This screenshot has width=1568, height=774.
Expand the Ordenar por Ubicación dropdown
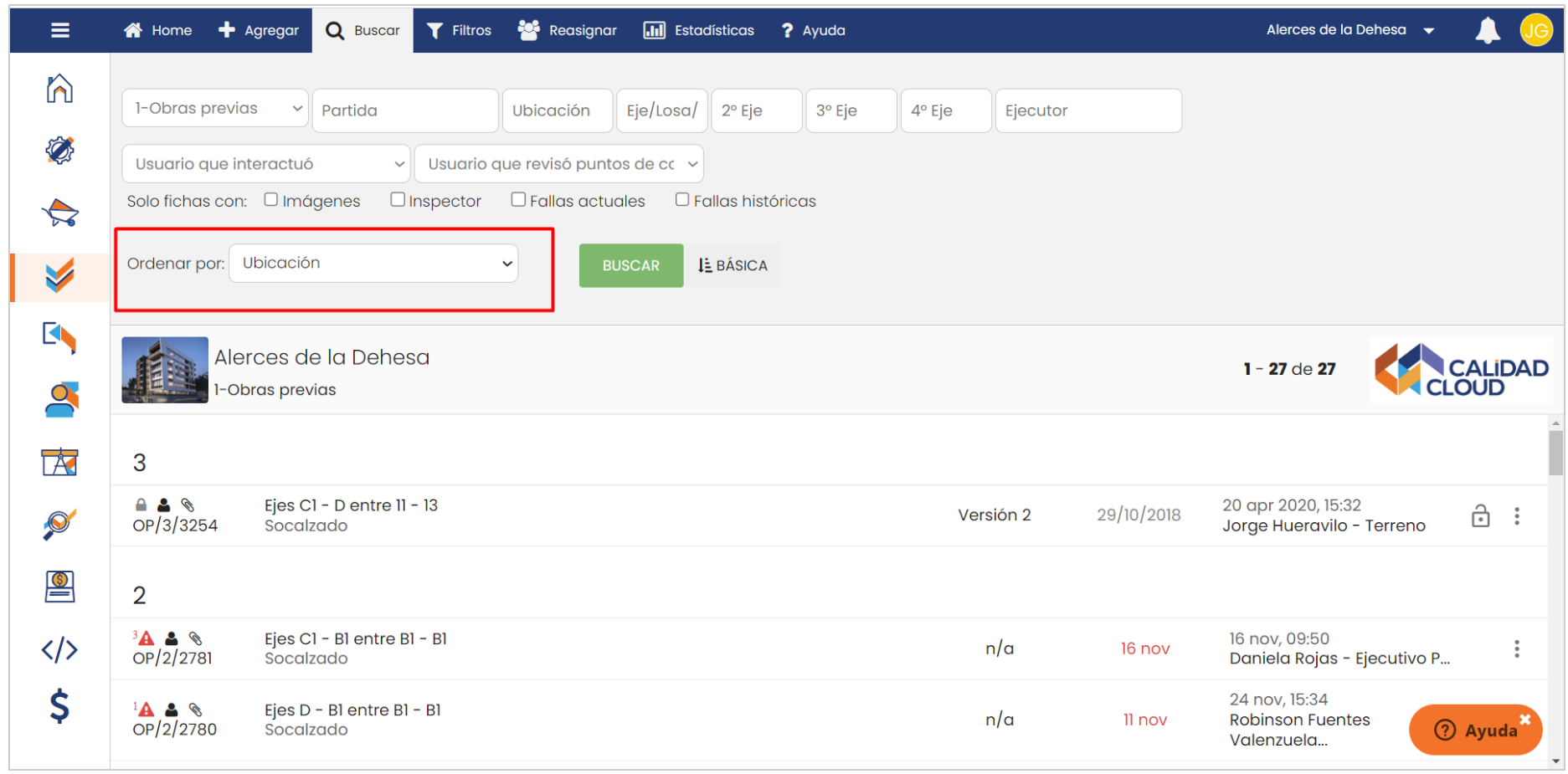tap(373, 264)
